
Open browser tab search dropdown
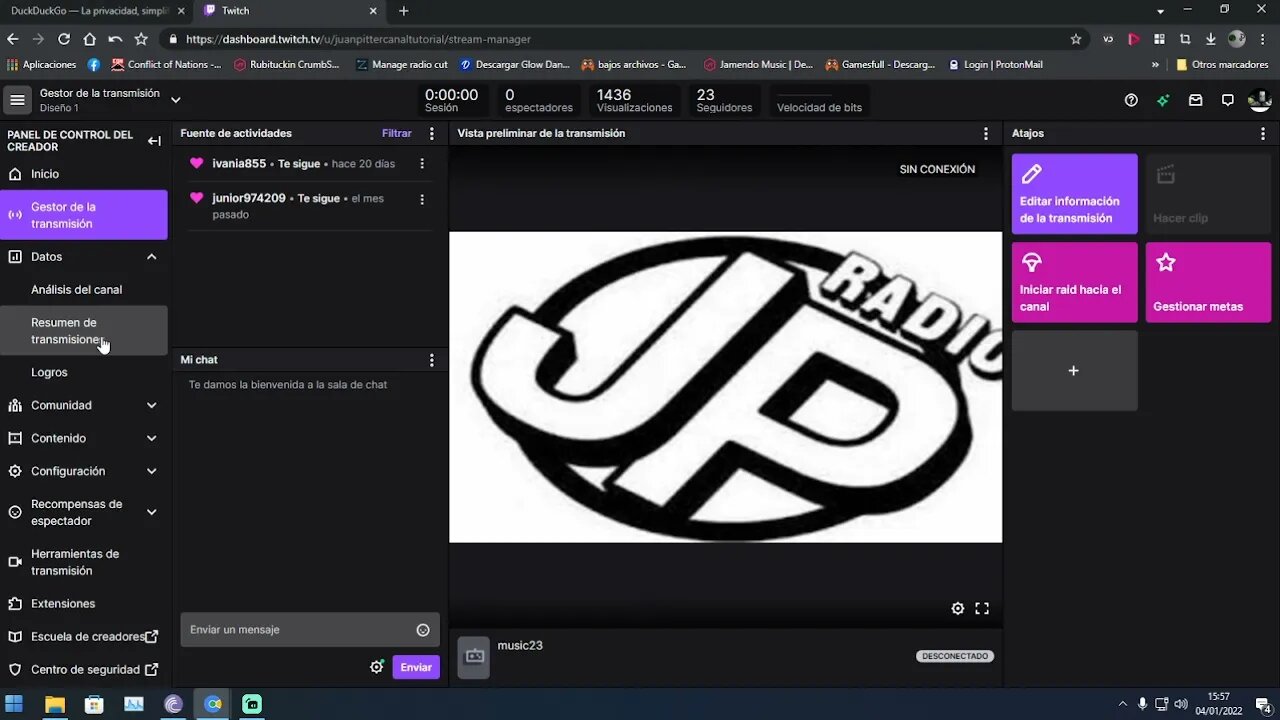[x=1160, y=11]
